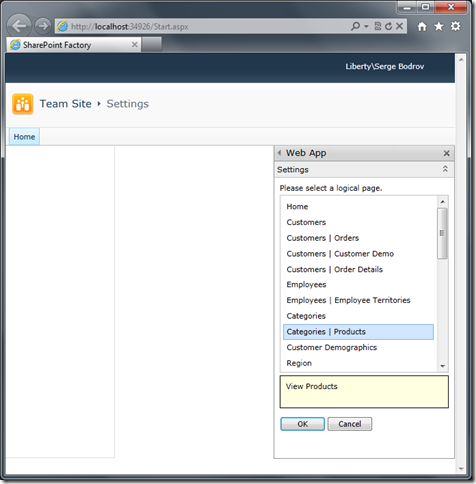Image resolution: width=476 pixels, height=484 pixels.
Task: Select Employees | Employee Territories page
Action: click(348, 300)
